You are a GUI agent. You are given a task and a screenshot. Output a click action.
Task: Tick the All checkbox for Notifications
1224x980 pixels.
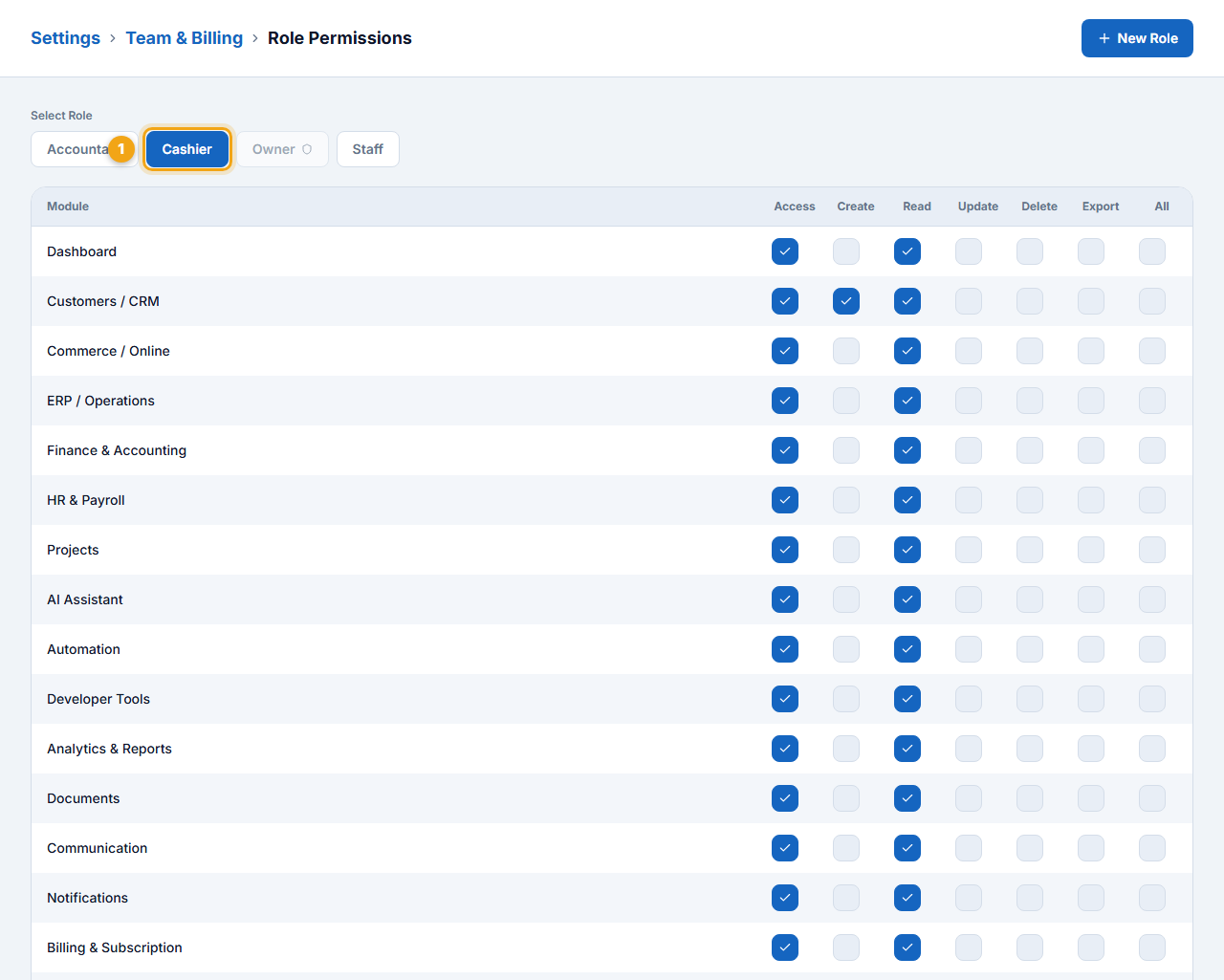click(1152, 898)
